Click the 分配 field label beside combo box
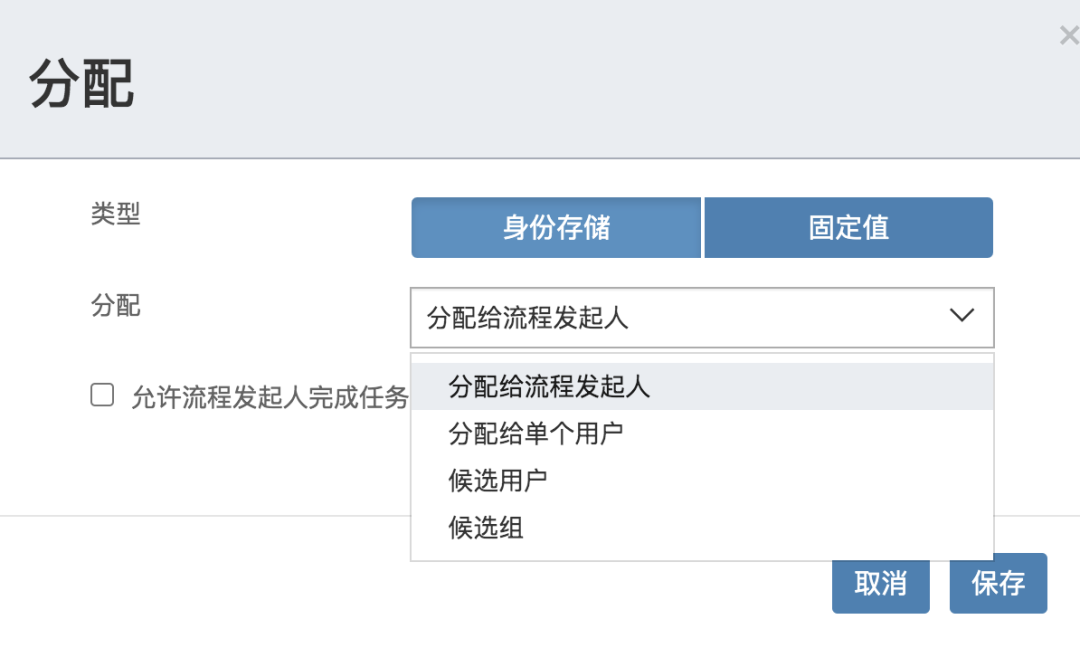 (116, 305)
